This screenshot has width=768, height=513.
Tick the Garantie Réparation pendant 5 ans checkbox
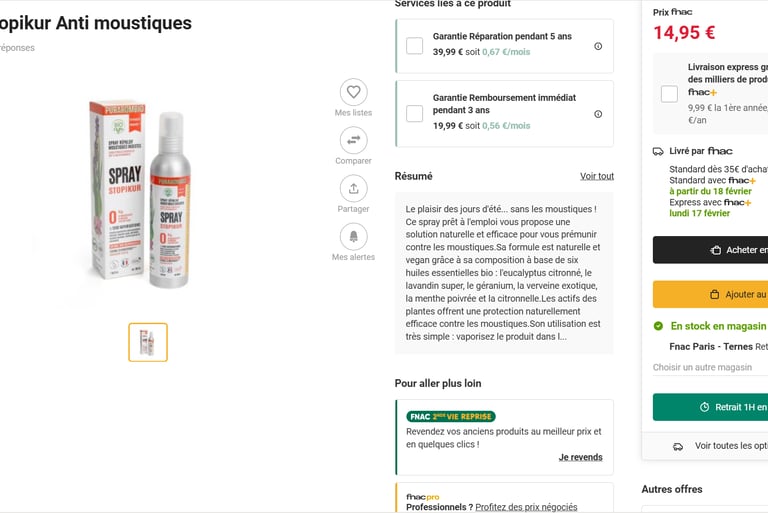tap(414, 46)
